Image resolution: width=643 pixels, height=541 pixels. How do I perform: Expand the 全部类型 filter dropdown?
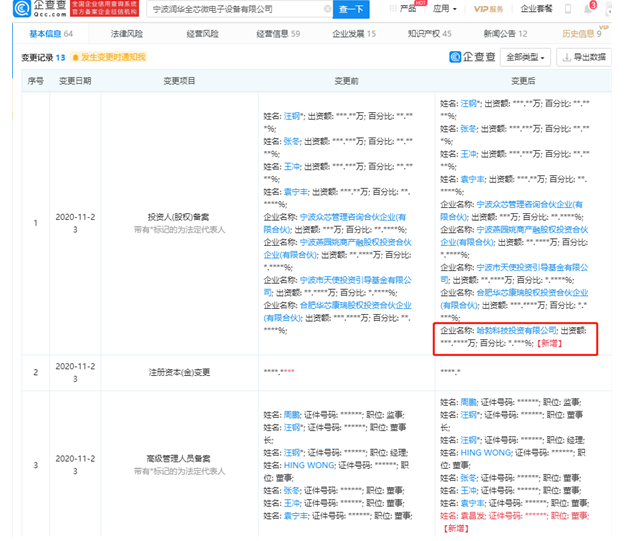click(x=526, y=57)
